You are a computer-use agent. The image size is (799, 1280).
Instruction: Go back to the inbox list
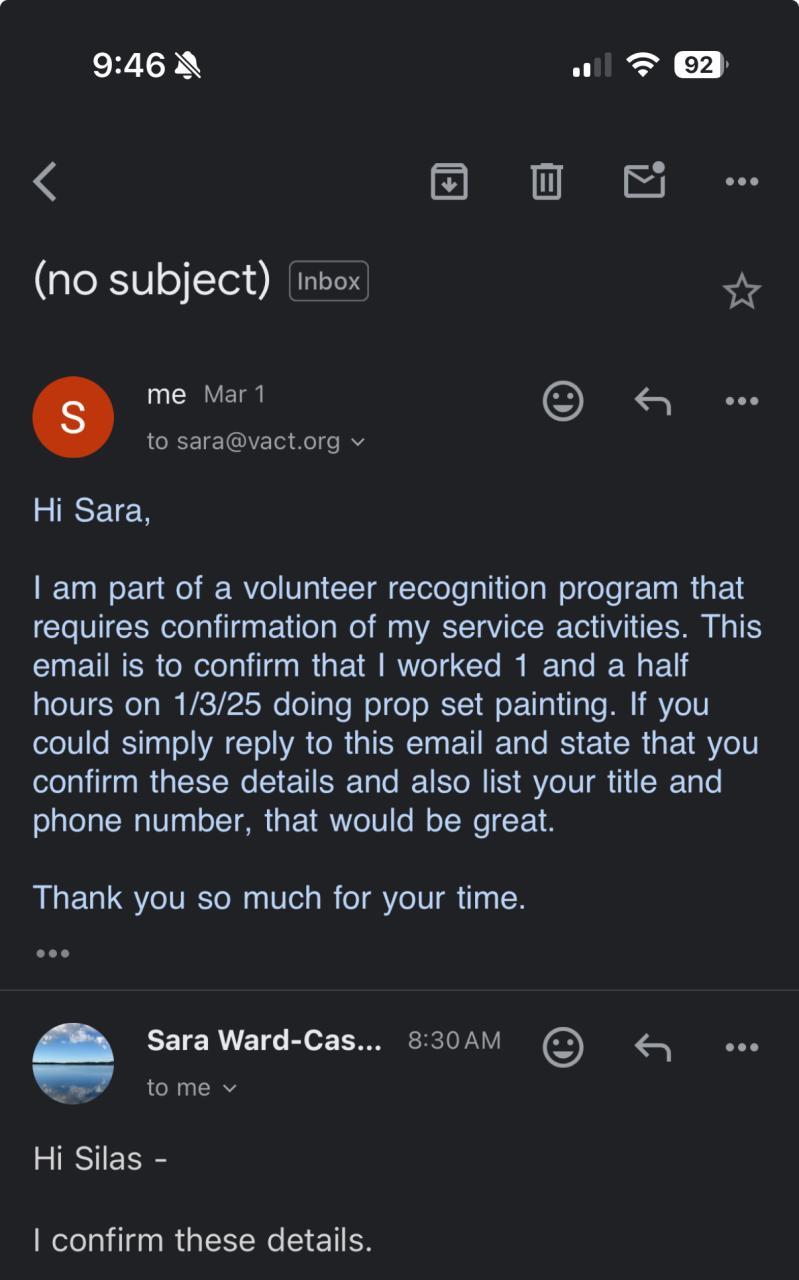click(x=45, y=182)
